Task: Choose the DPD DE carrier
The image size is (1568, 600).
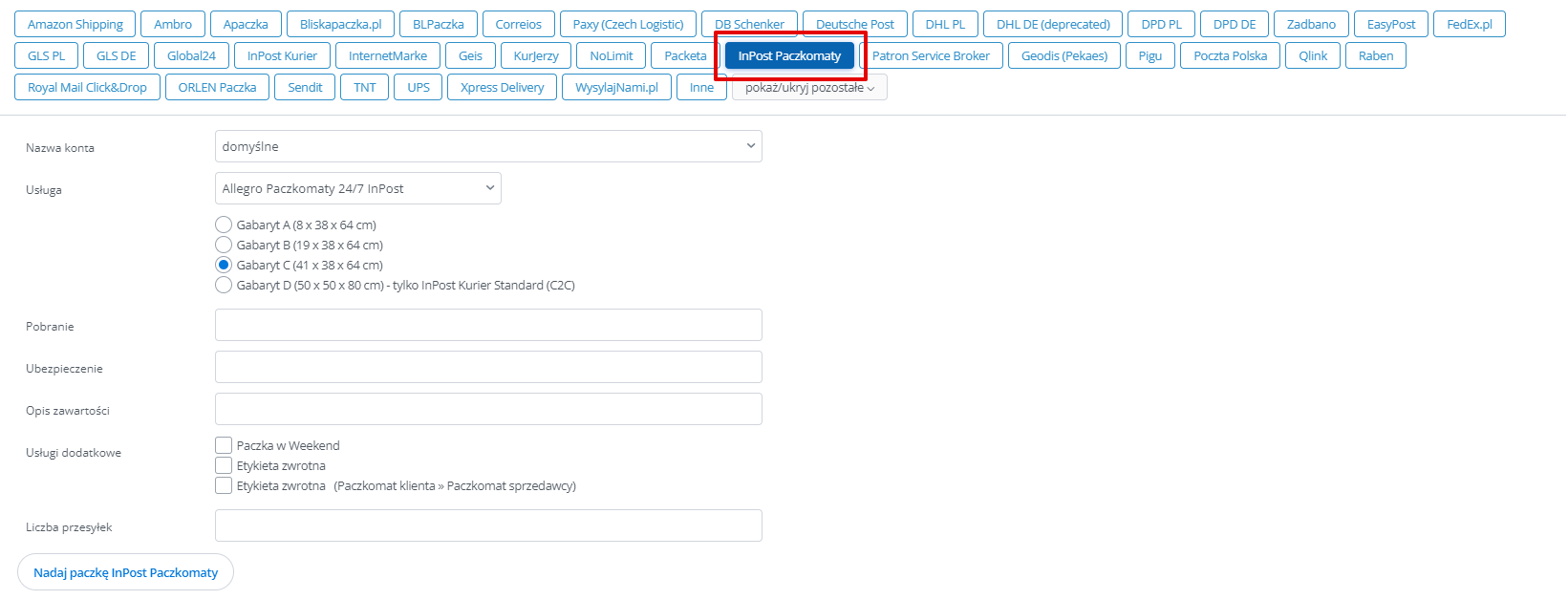Action: point(1235,24)
